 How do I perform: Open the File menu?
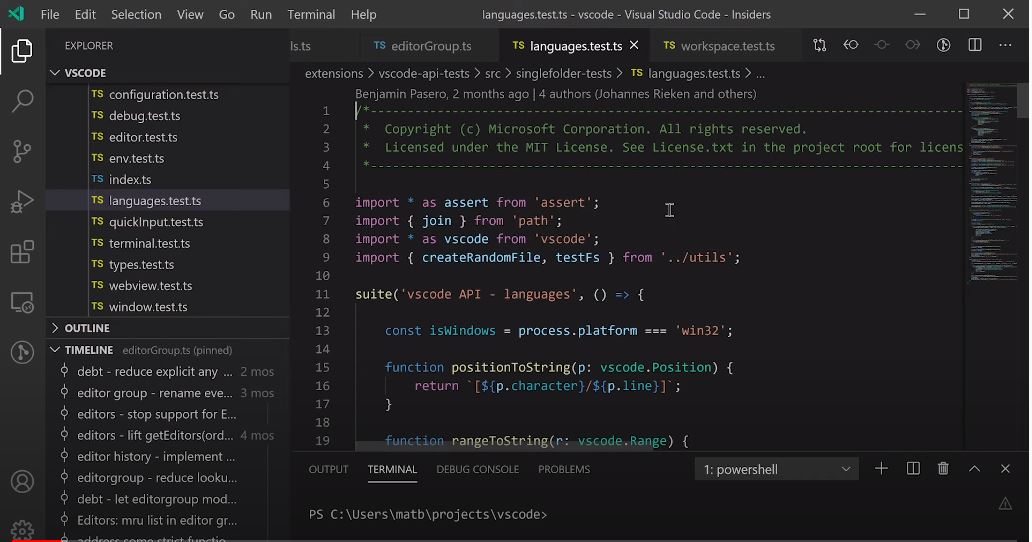pyautogui.click(x=50, y=14)
